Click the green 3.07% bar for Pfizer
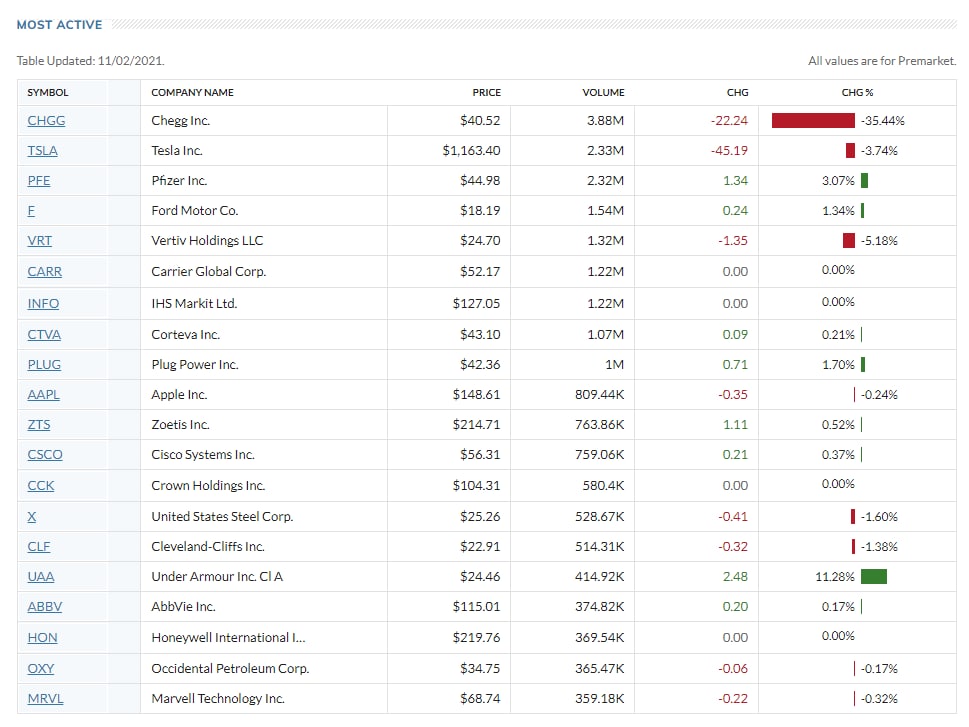The image size is (969, 727). click(865, 181)
